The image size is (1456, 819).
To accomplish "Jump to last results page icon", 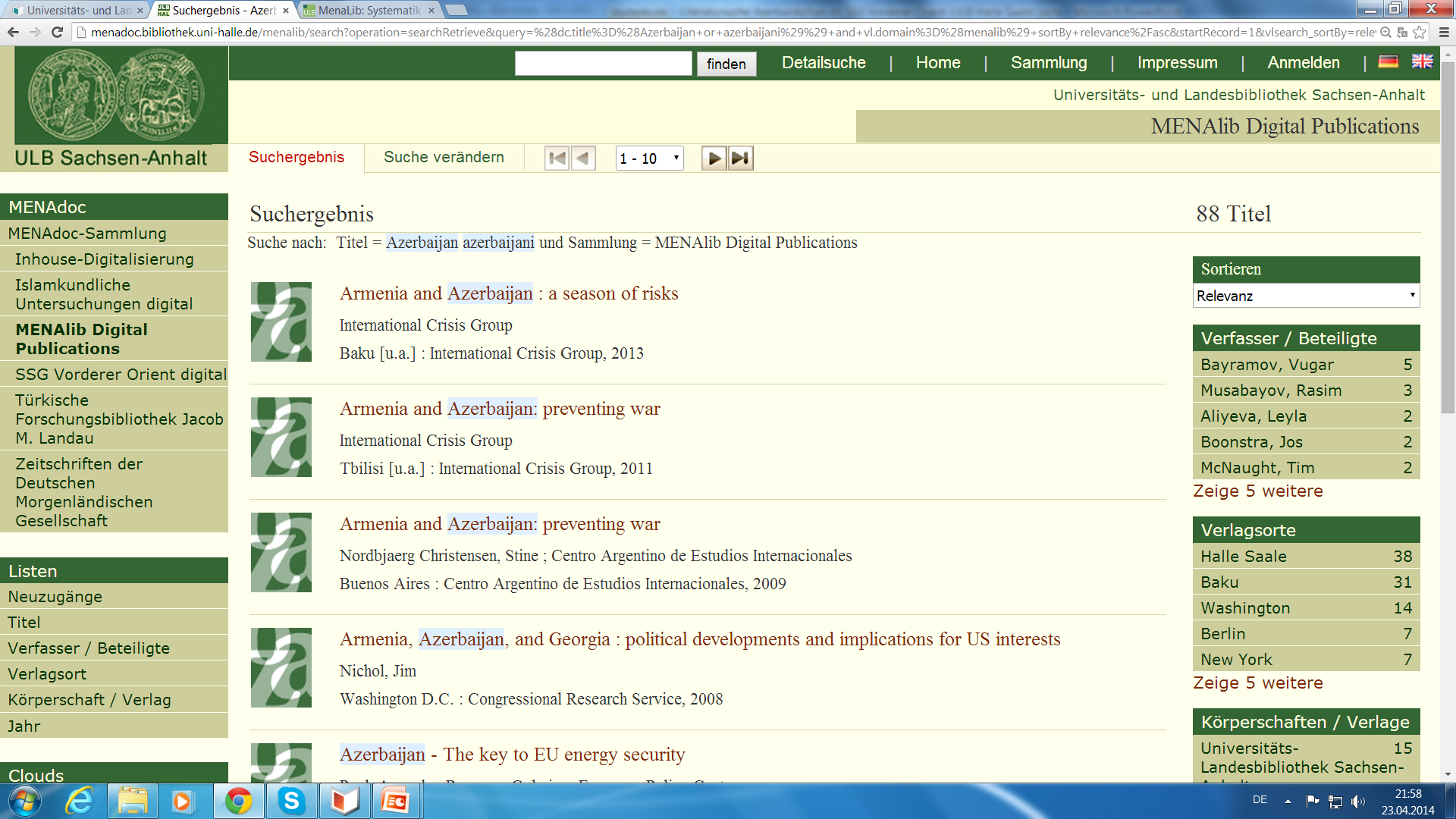I will pos(741,158).
